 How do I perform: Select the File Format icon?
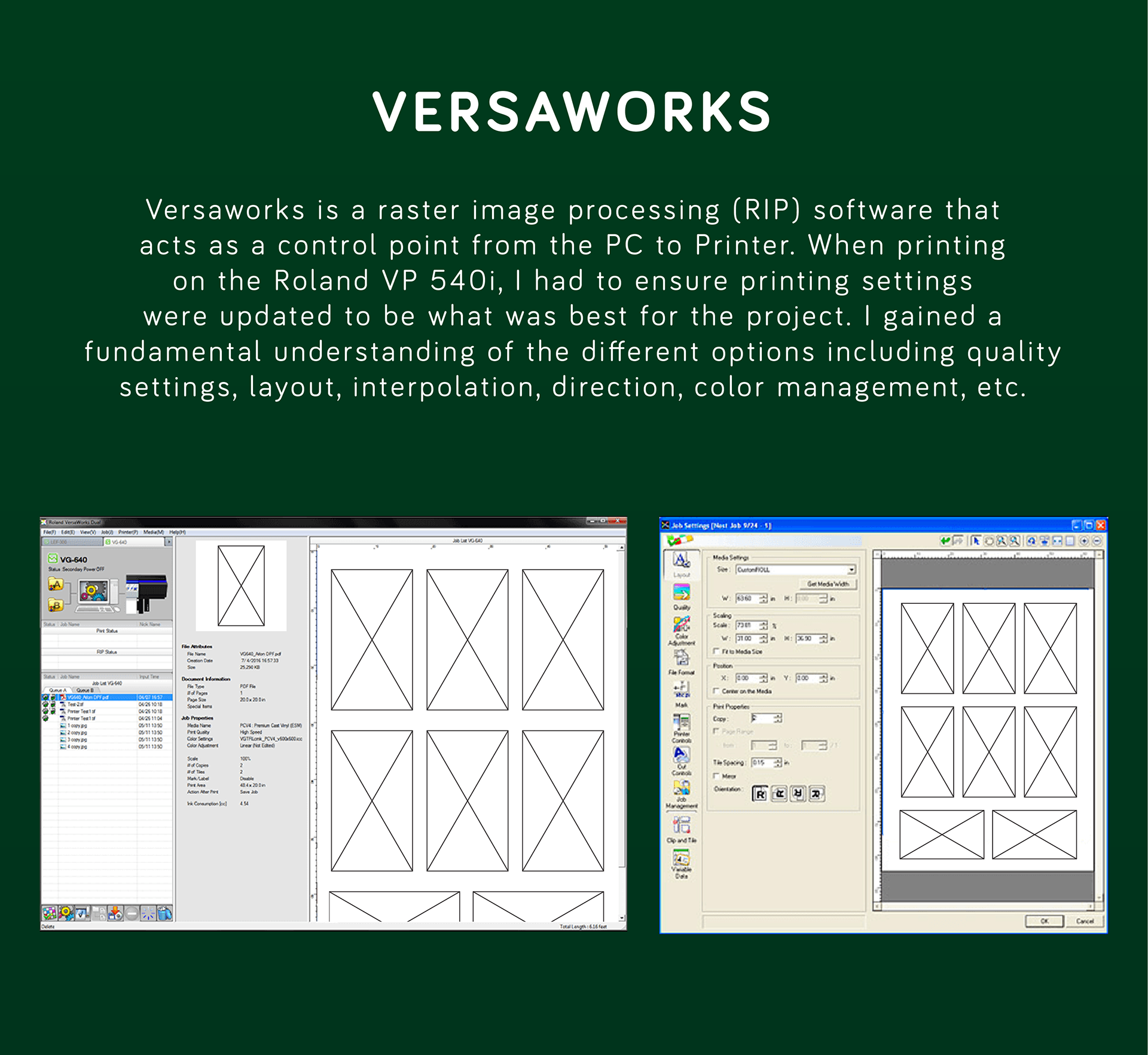pyautogui.click(x=681, y=658)
